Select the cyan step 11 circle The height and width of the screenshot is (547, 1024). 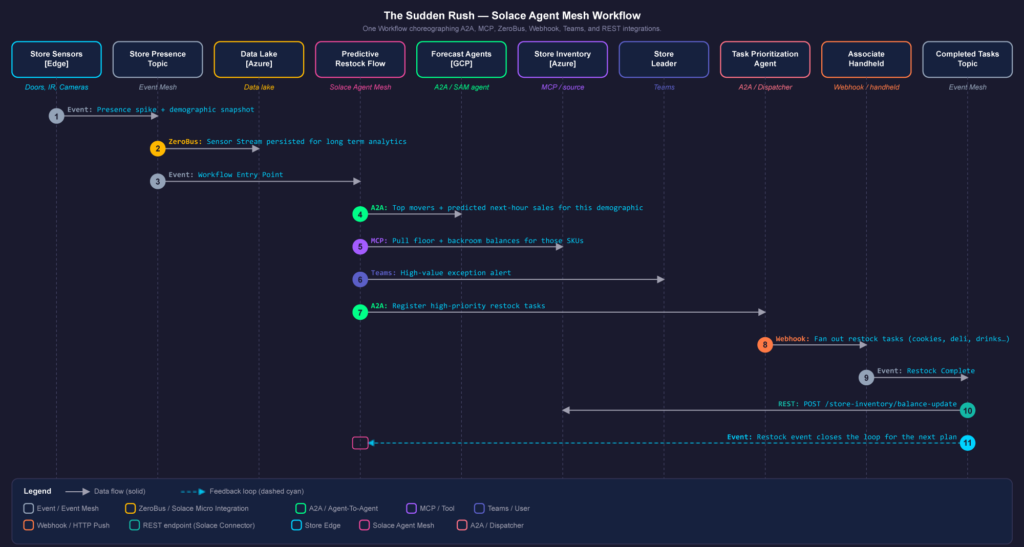pyautogui.click(x=967, y=443)
